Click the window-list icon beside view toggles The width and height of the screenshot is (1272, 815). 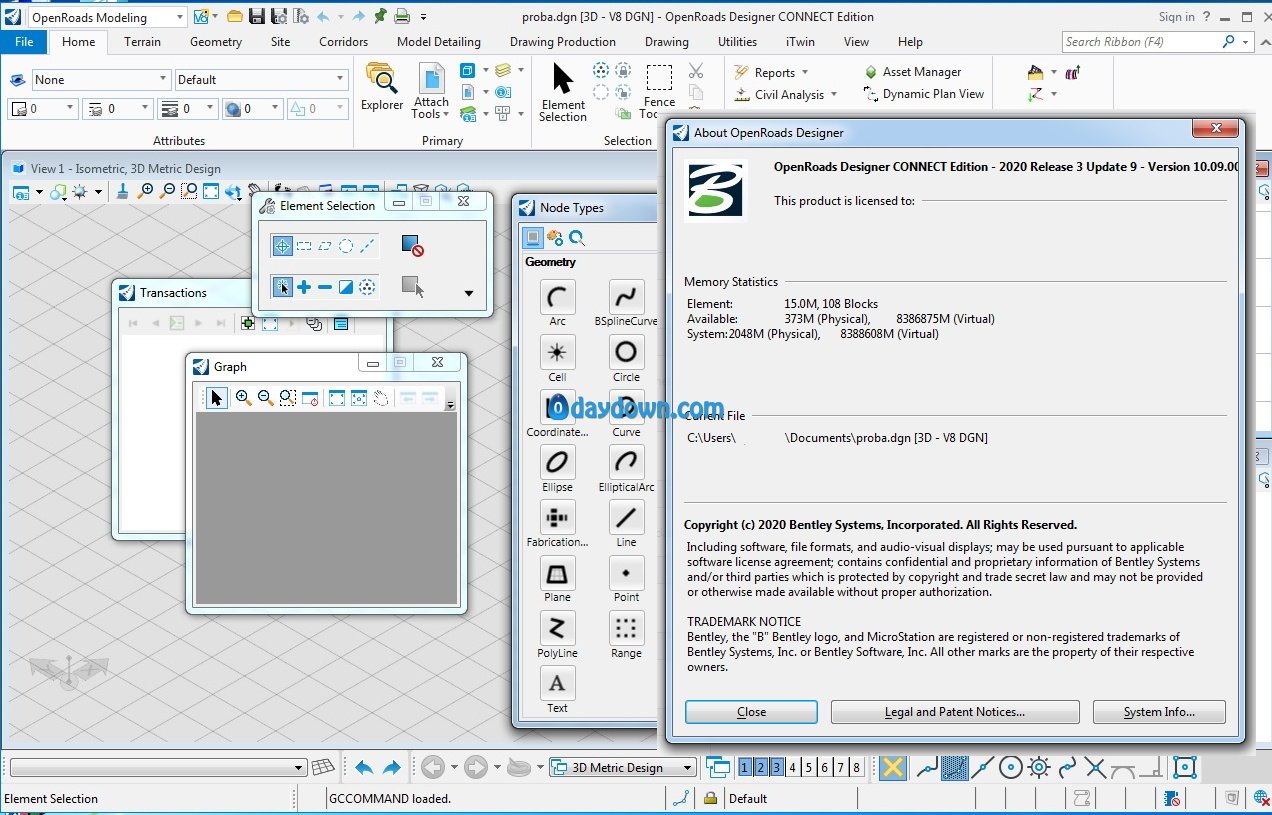tap(717, 767)
